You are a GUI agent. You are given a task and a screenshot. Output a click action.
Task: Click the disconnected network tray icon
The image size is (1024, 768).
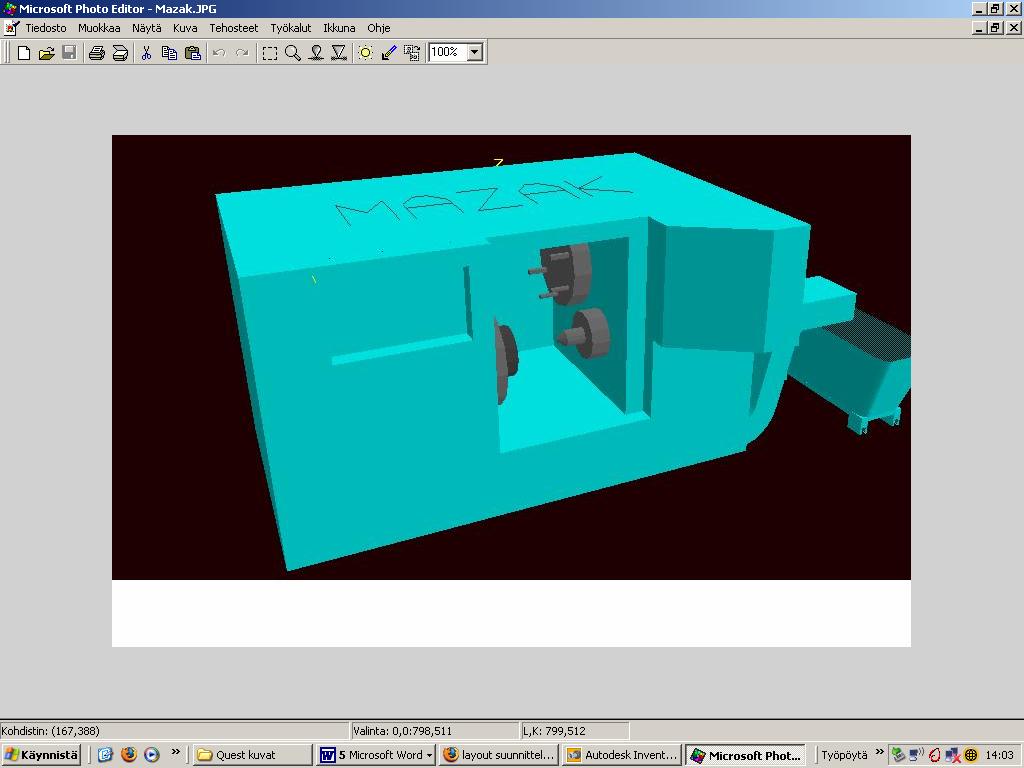(953, 755)
